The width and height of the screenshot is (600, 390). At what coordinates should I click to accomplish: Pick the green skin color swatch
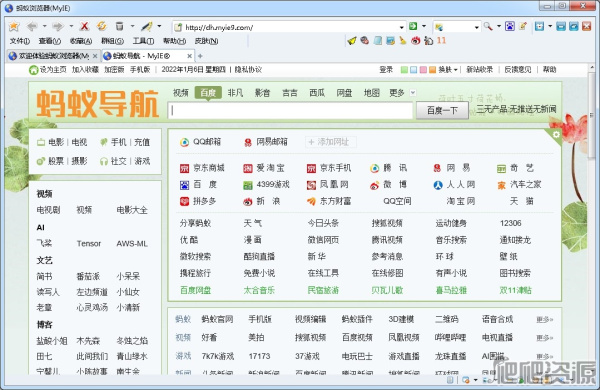[404, 70]
